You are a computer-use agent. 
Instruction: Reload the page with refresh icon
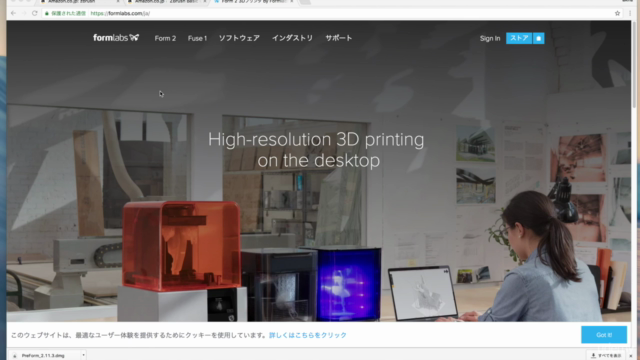pos(35,13)
